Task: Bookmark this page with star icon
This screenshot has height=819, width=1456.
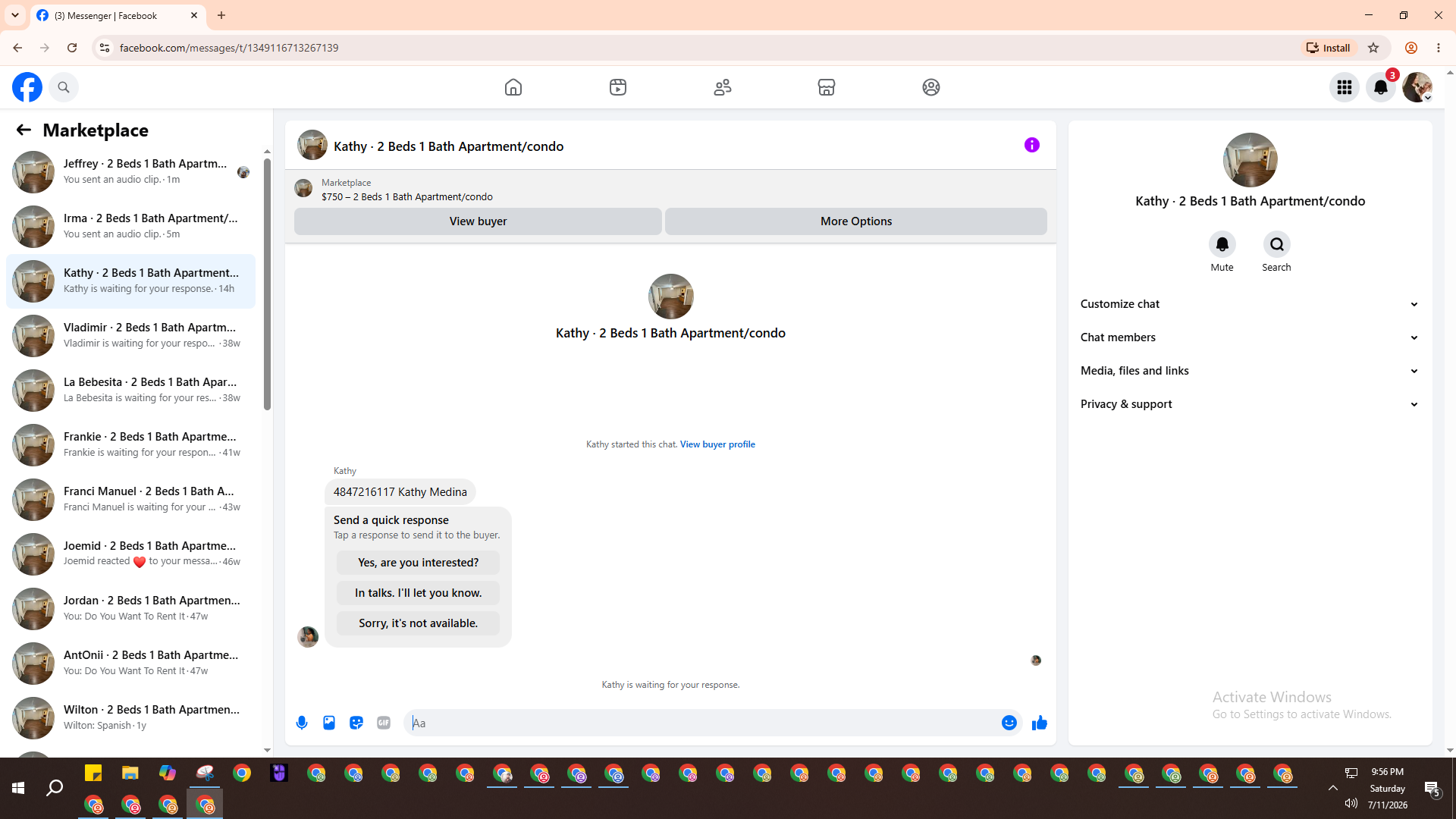Action: [x=1373, y=48]
